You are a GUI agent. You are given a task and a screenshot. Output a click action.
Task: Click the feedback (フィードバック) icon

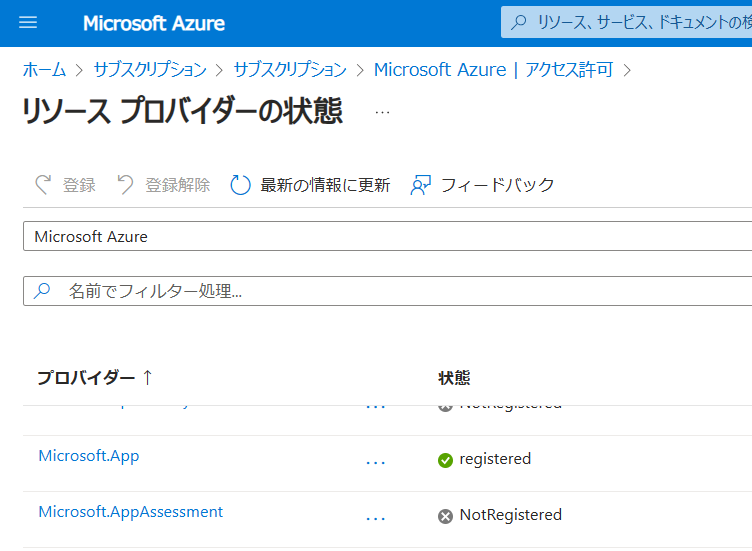tap(421, 185)
